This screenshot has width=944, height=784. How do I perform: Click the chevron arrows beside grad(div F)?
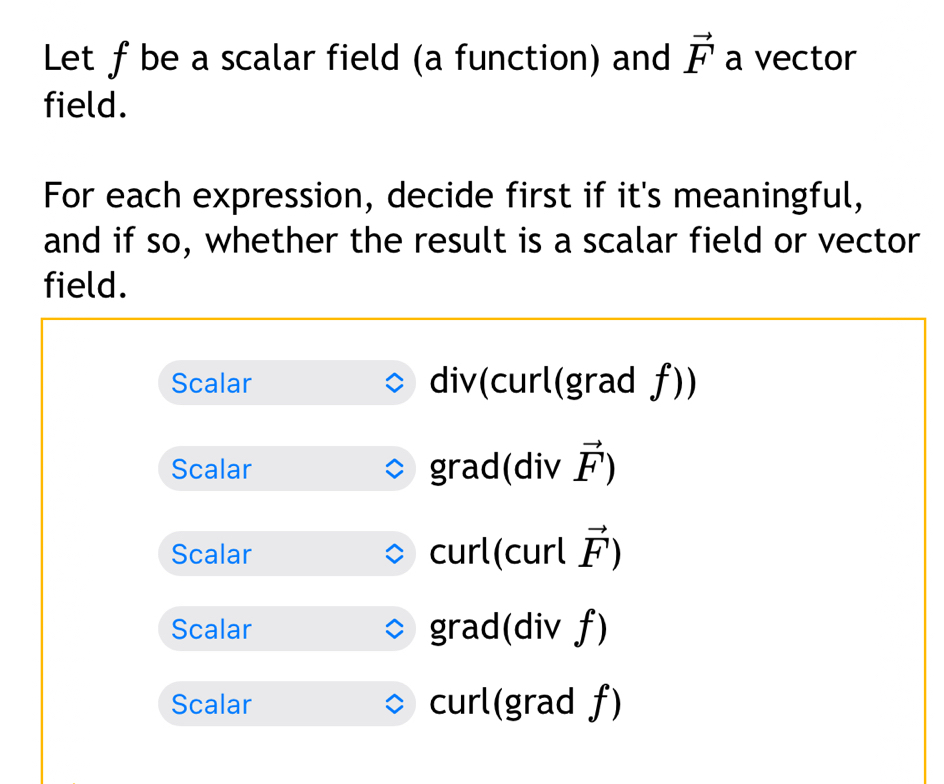(x=396, y=469)
